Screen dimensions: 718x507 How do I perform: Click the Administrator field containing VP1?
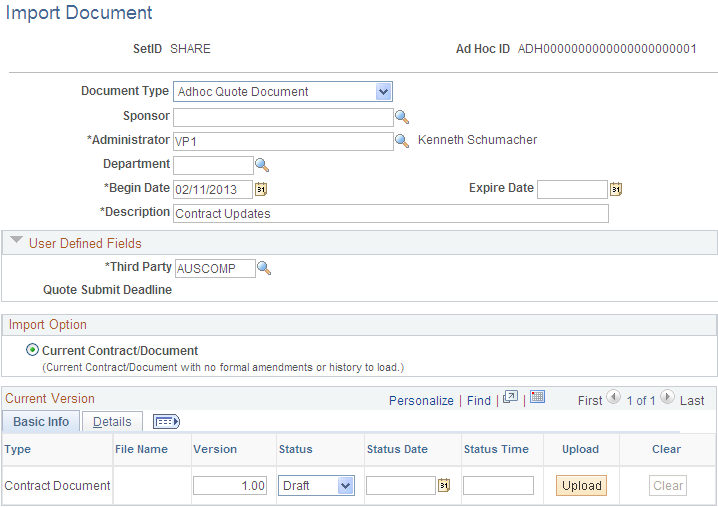[283, 141]
